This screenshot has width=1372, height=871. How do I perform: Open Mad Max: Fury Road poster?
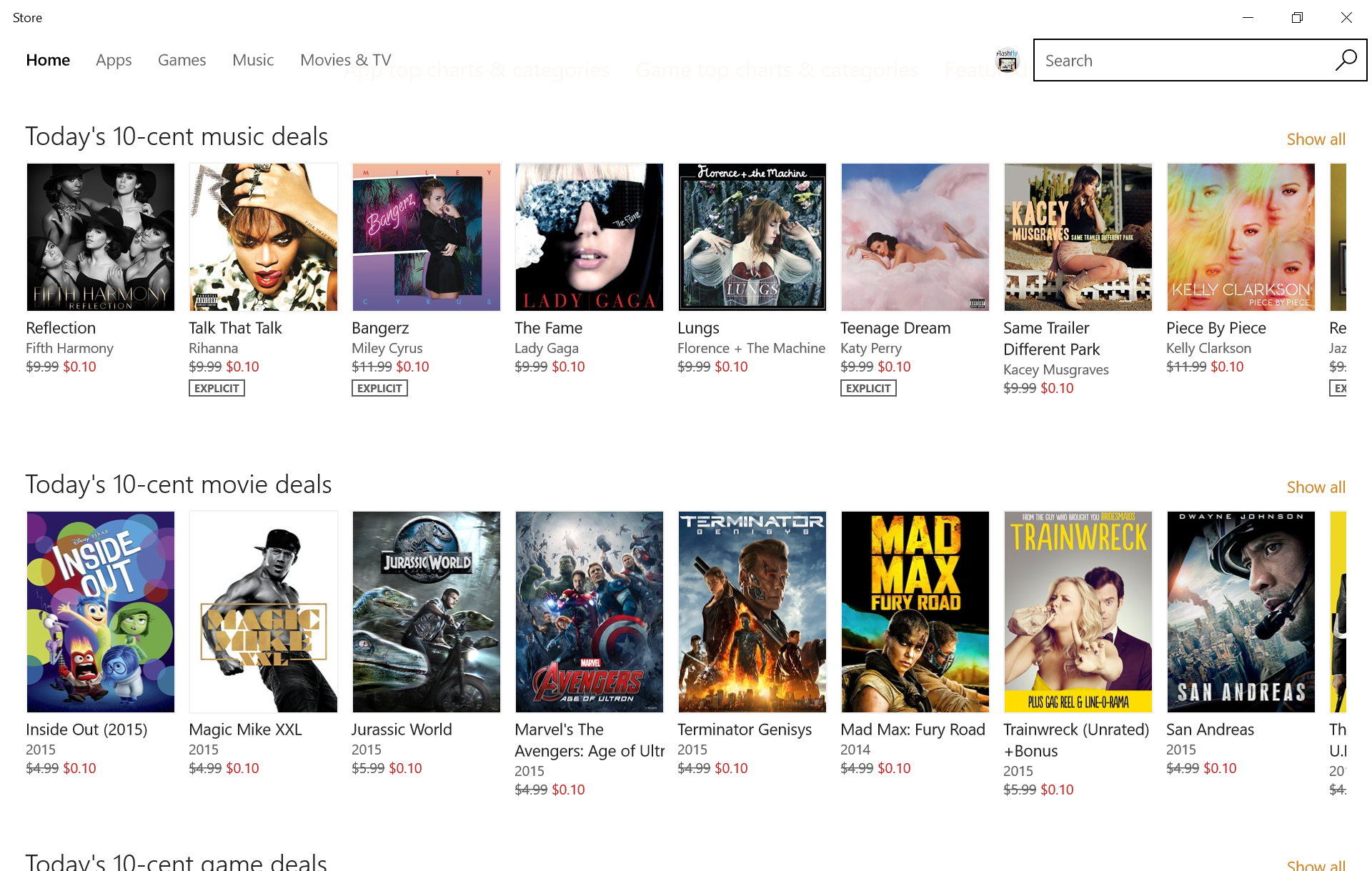(x=915, y=612)
